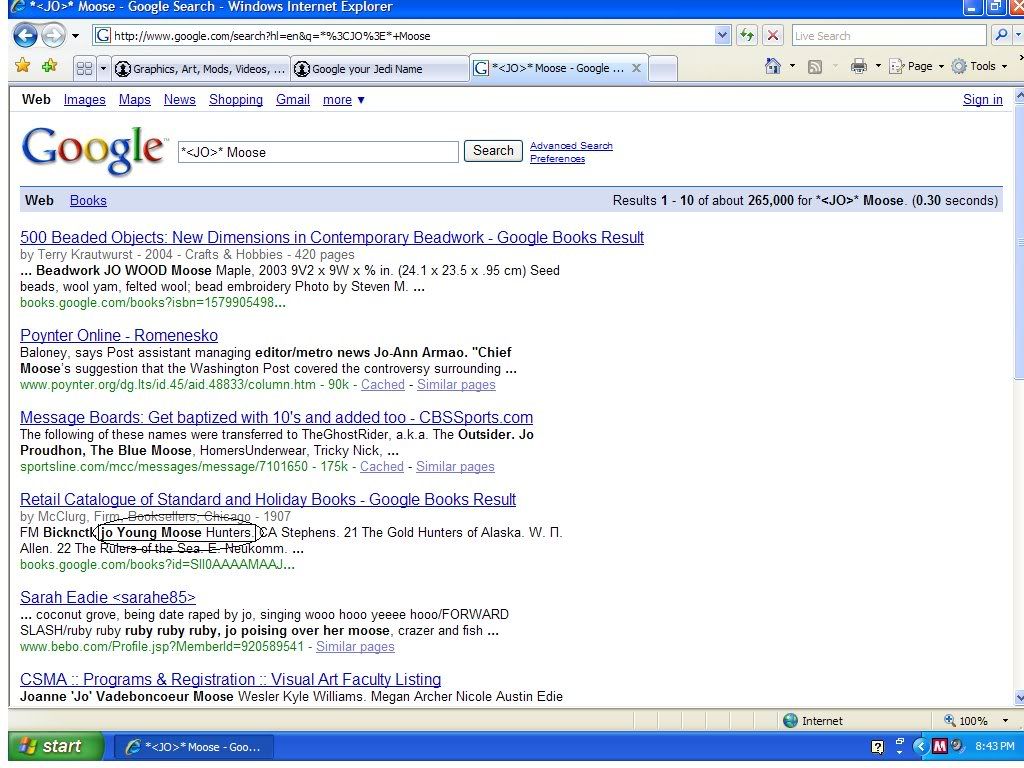Click the vertical scrollbar thumb
This screenshot has height=768, width=1024.
1019,242
